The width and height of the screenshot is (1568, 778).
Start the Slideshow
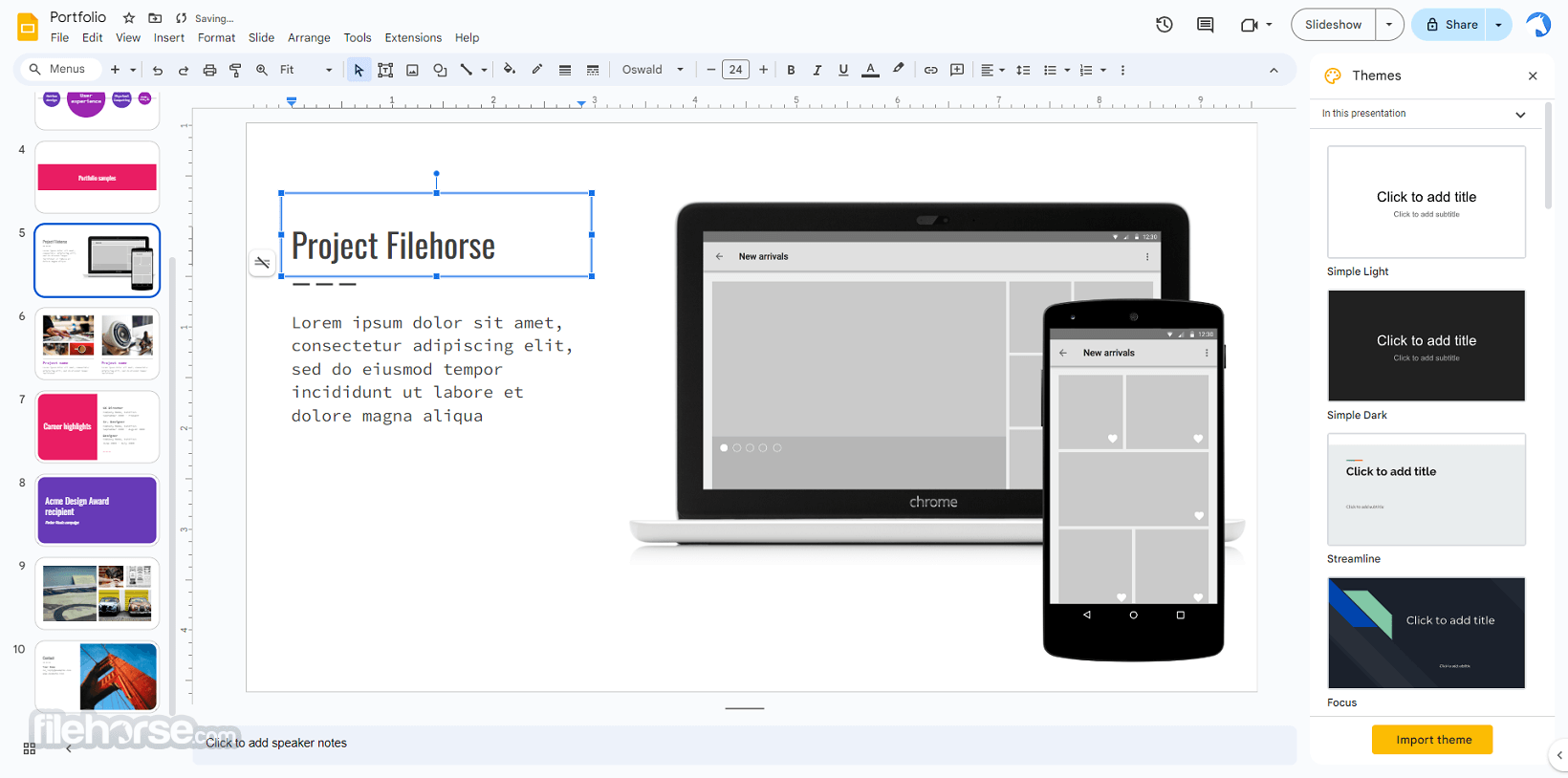(x=1333, y=25)
